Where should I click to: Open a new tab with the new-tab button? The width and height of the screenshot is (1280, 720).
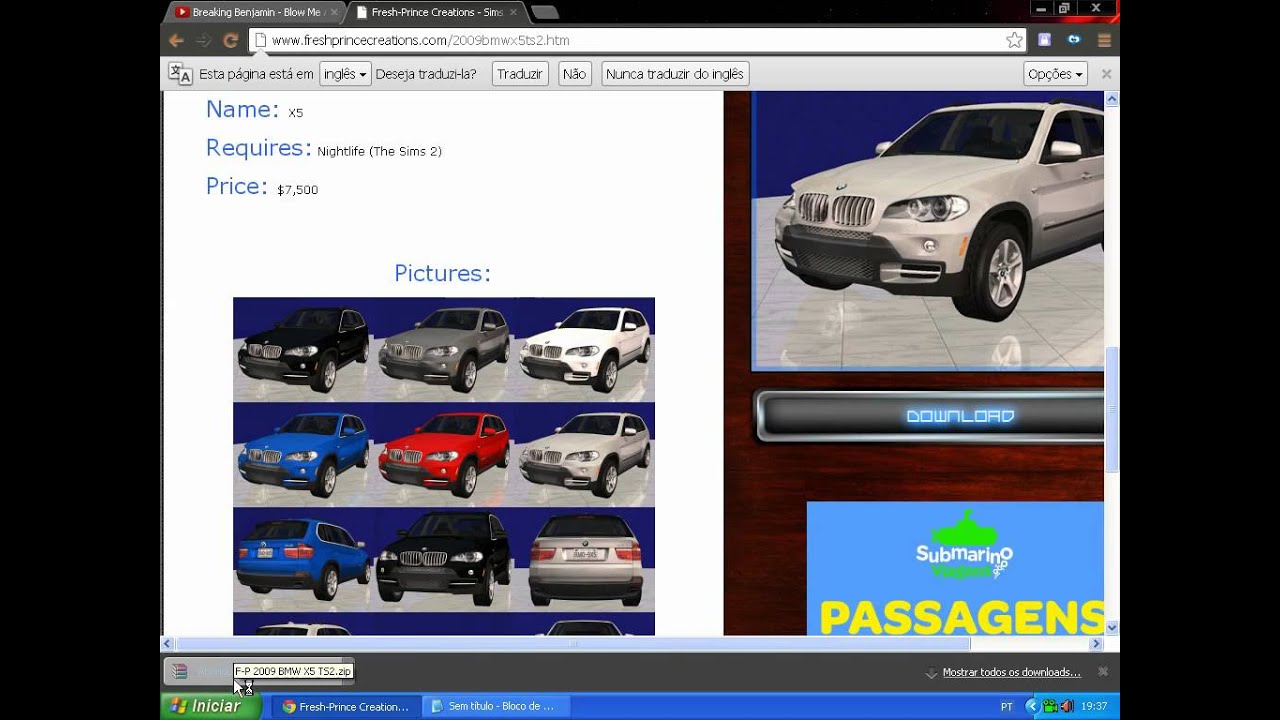(544, 12)
